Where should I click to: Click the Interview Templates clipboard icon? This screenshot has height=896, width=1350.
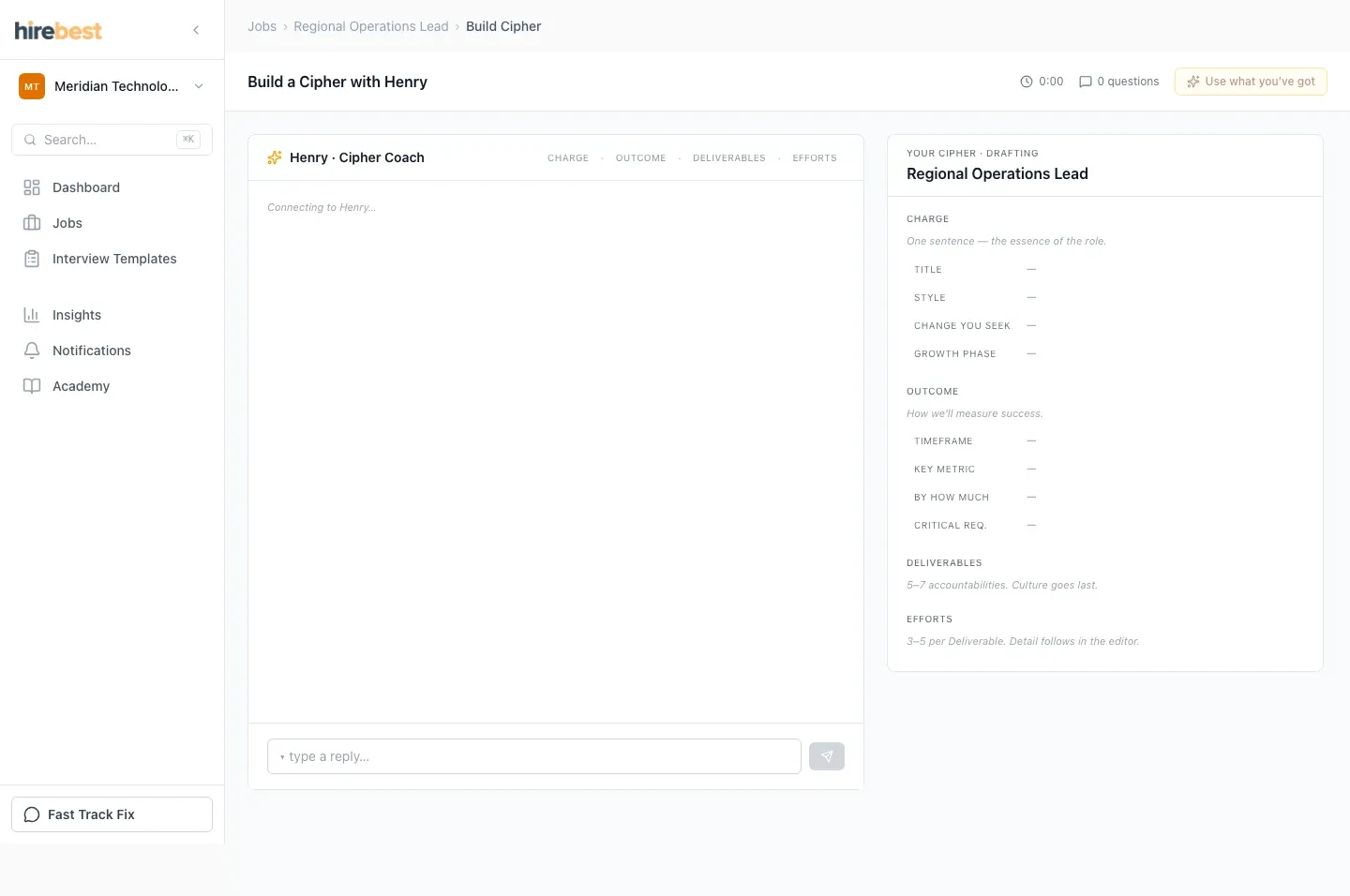[32, 259]
